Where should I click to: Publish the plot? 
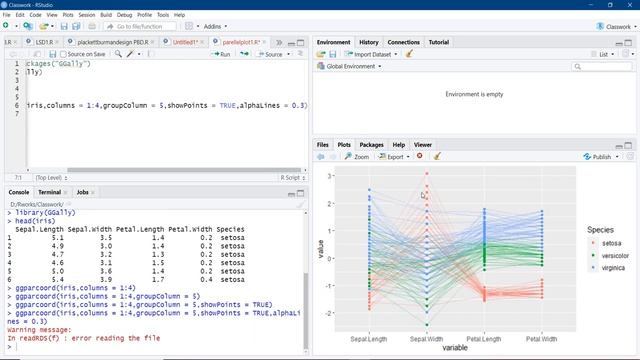tap(598, 157)
